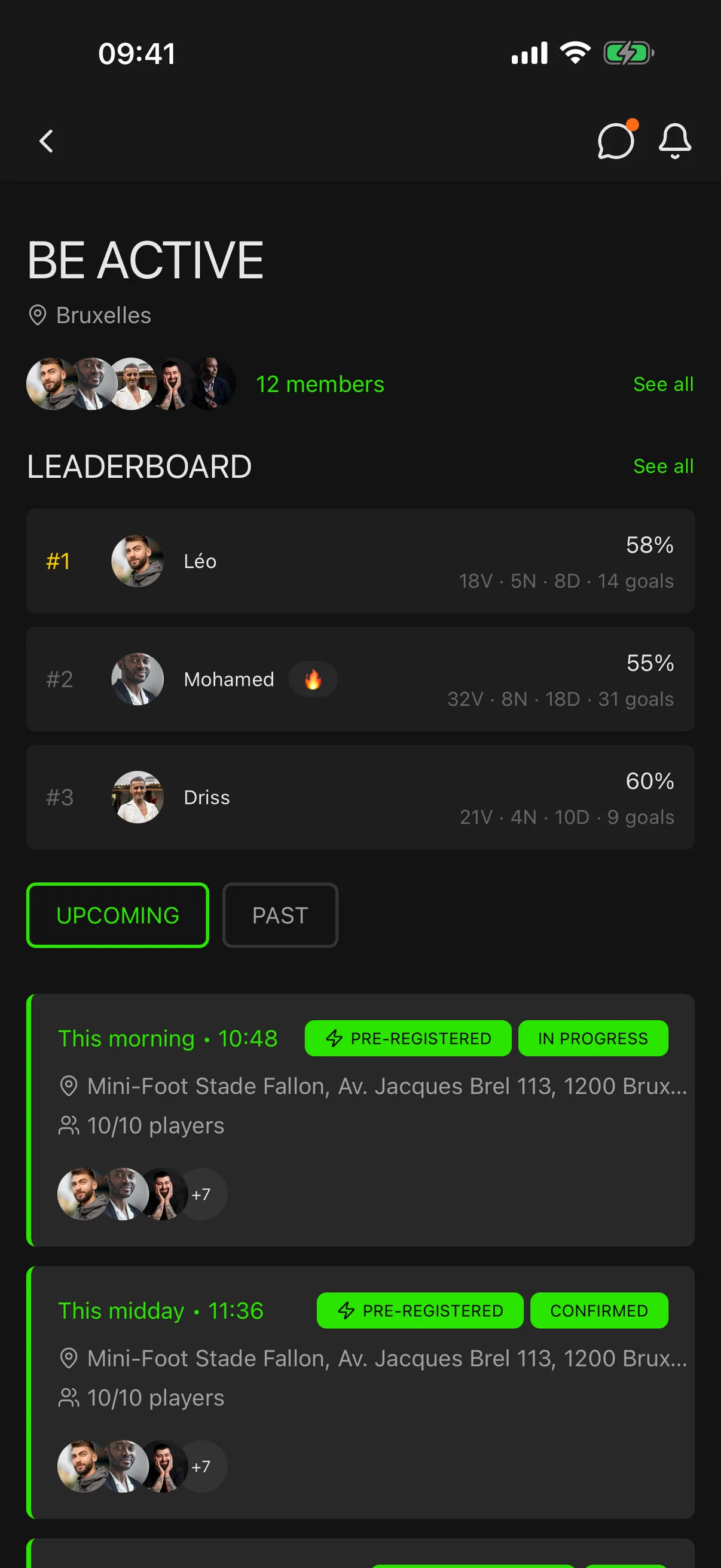Tap the PRE-REGISTERED badge on the 11:36 match
Image resolution: width=721 pixels, height=1568 pixels.
420,1310
